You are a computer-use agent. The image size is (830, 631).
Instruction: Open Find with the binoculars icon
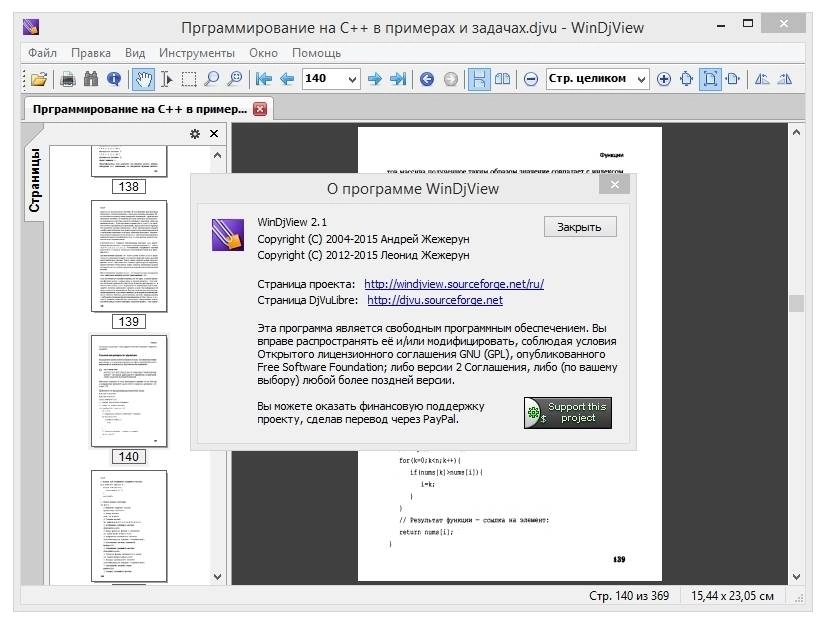pos(91,79)
